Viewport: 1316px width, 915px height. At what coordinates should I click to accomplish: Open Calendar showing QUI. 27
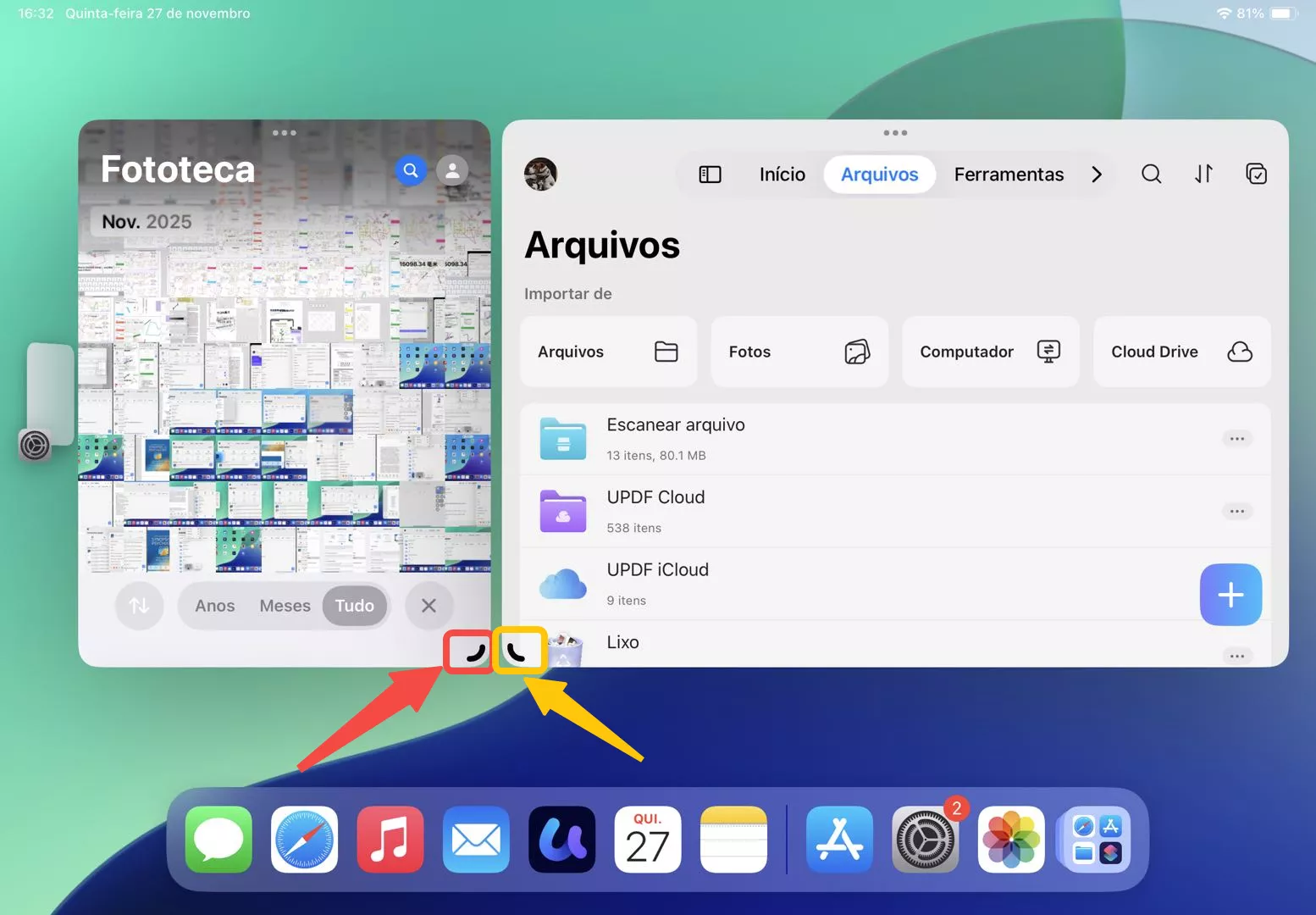(648, 840)
